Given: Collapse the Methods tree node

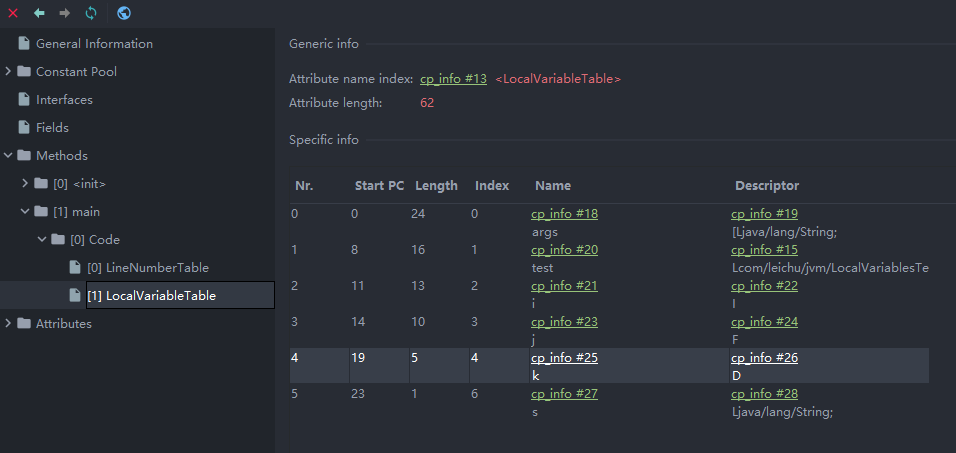Looking at the screenshot, I should click(x=8, y=156).
